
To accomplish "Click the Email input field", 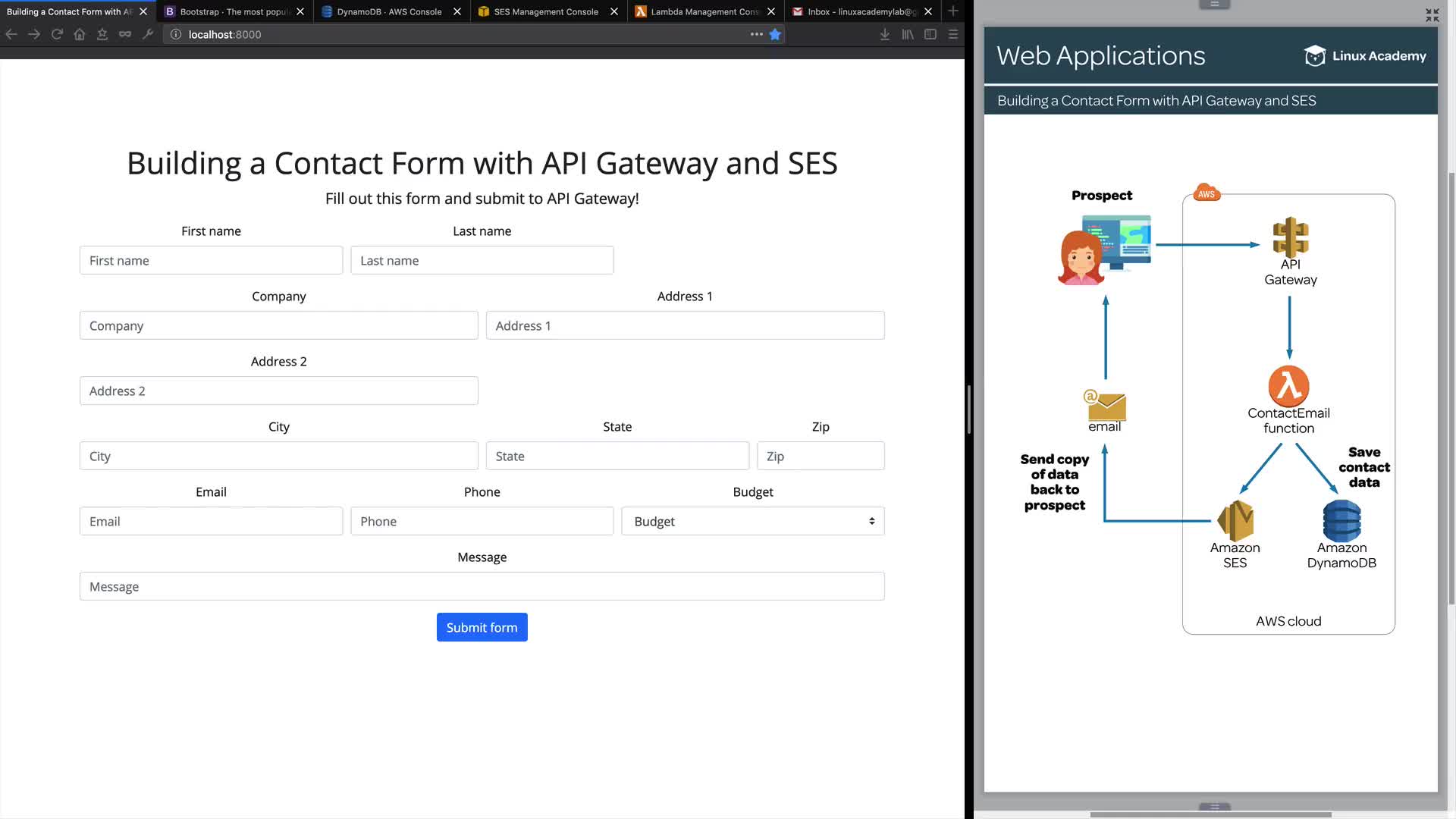I will [211, 521].
